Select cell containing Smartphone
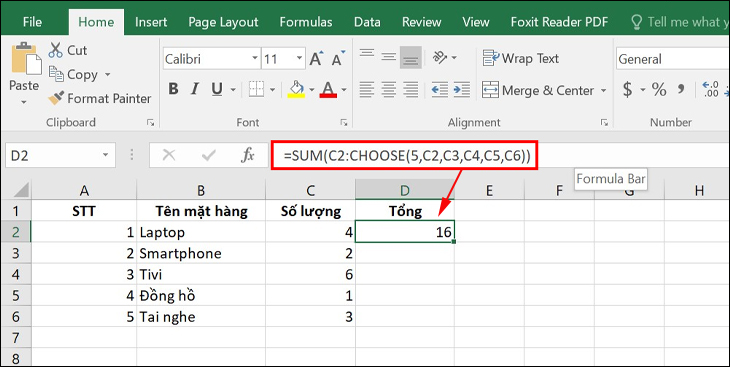730x367 pixels. (201, 253)
